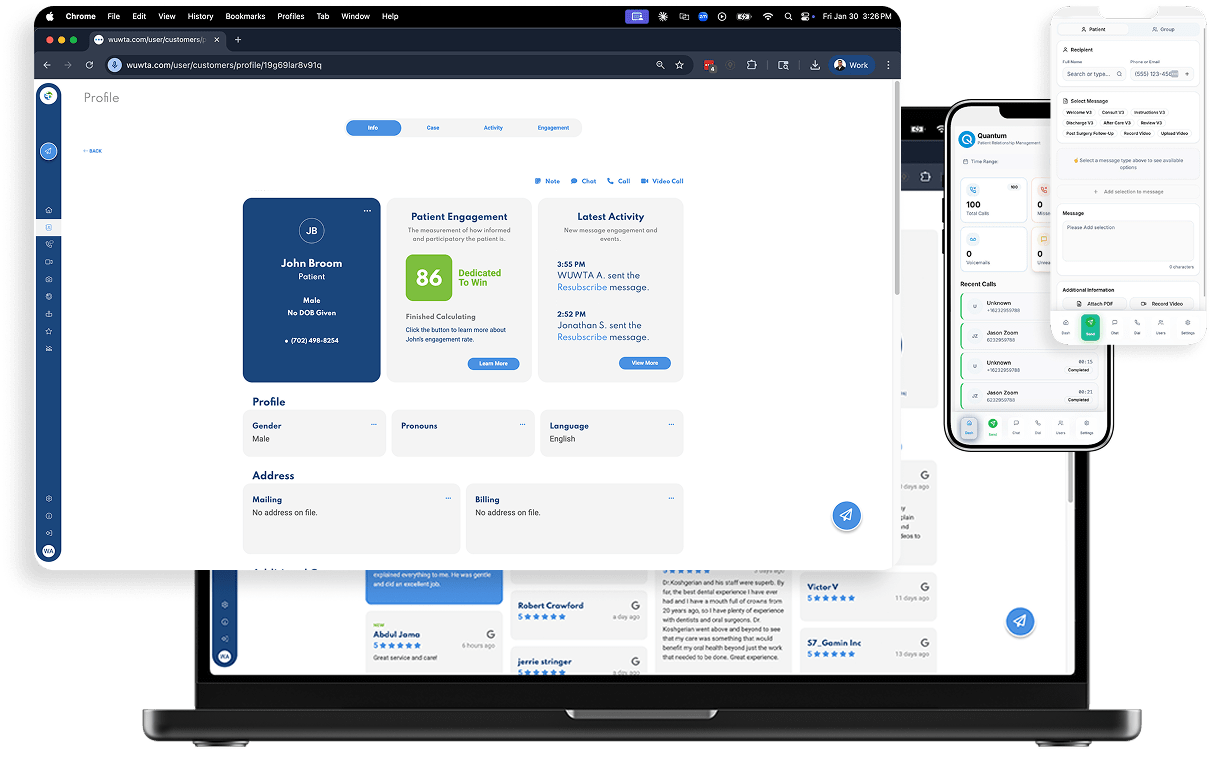
Task: Switch to the Case tab
Action: pos(433,128)
